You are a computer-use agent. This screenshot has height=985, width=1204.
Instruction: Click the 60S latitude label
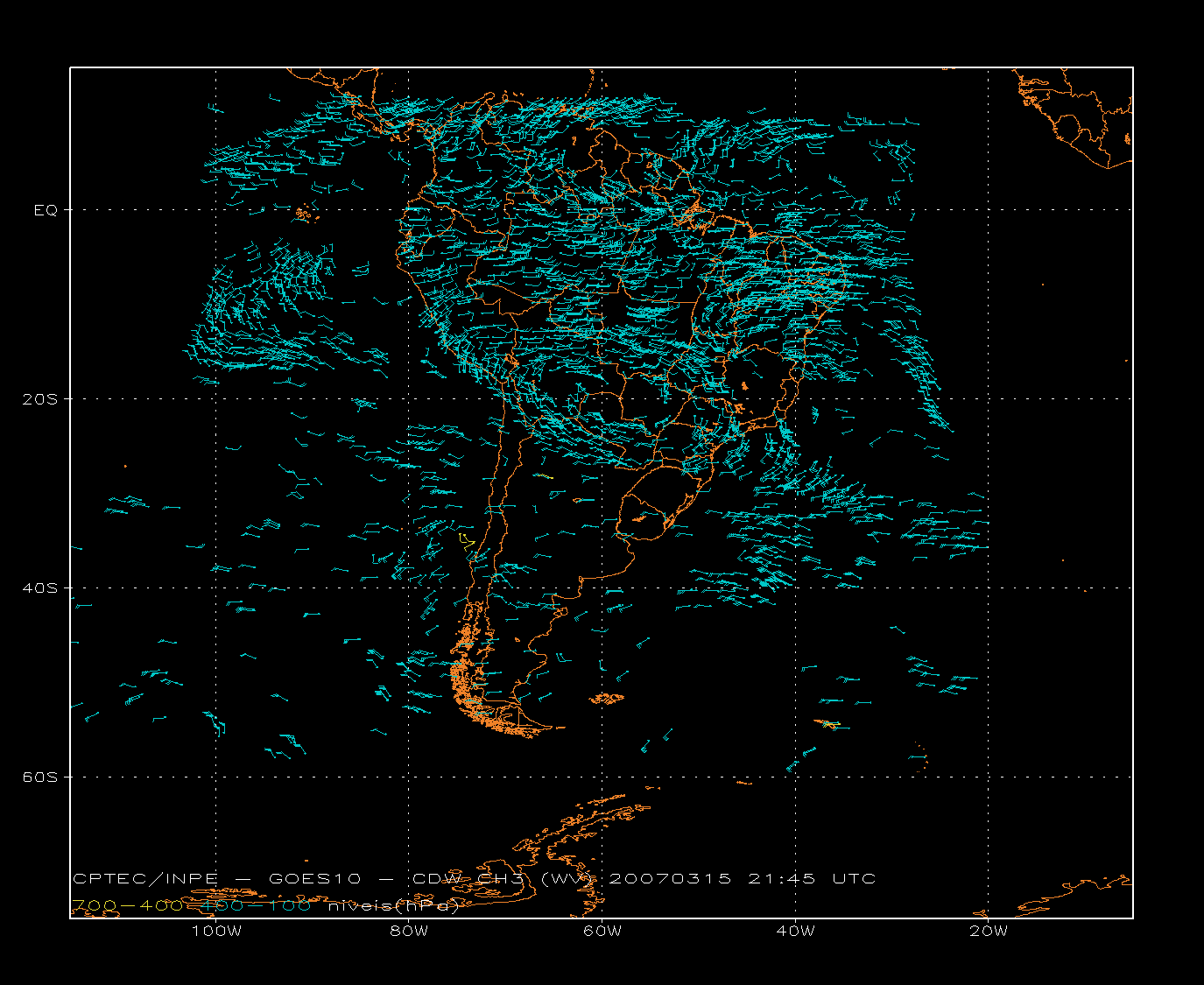[39, 777]
